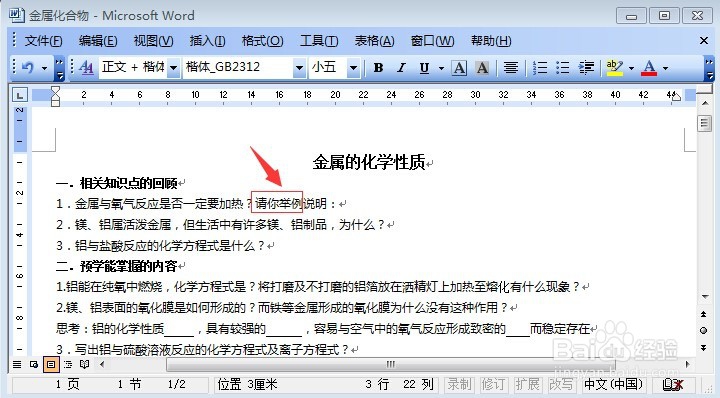
Task: Expand the 小五 font size dropdown
Action: point(353,68)
